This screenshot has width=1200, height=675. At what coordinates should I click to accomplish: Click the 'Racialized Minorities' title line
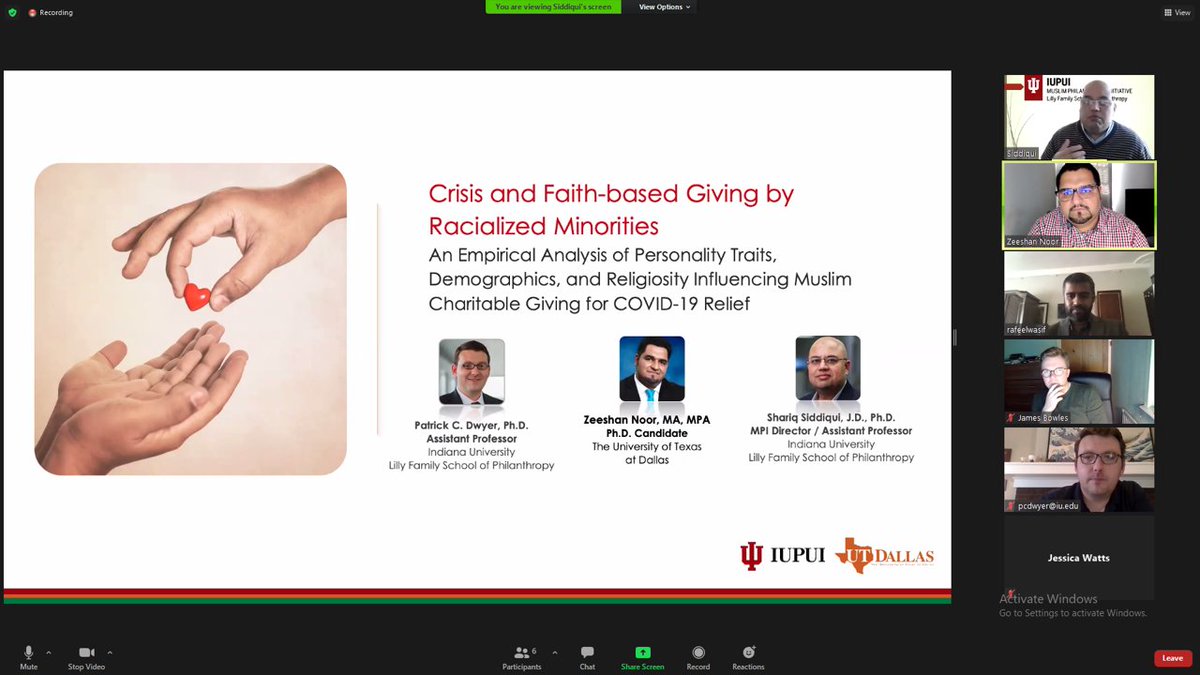pos(544,225)
